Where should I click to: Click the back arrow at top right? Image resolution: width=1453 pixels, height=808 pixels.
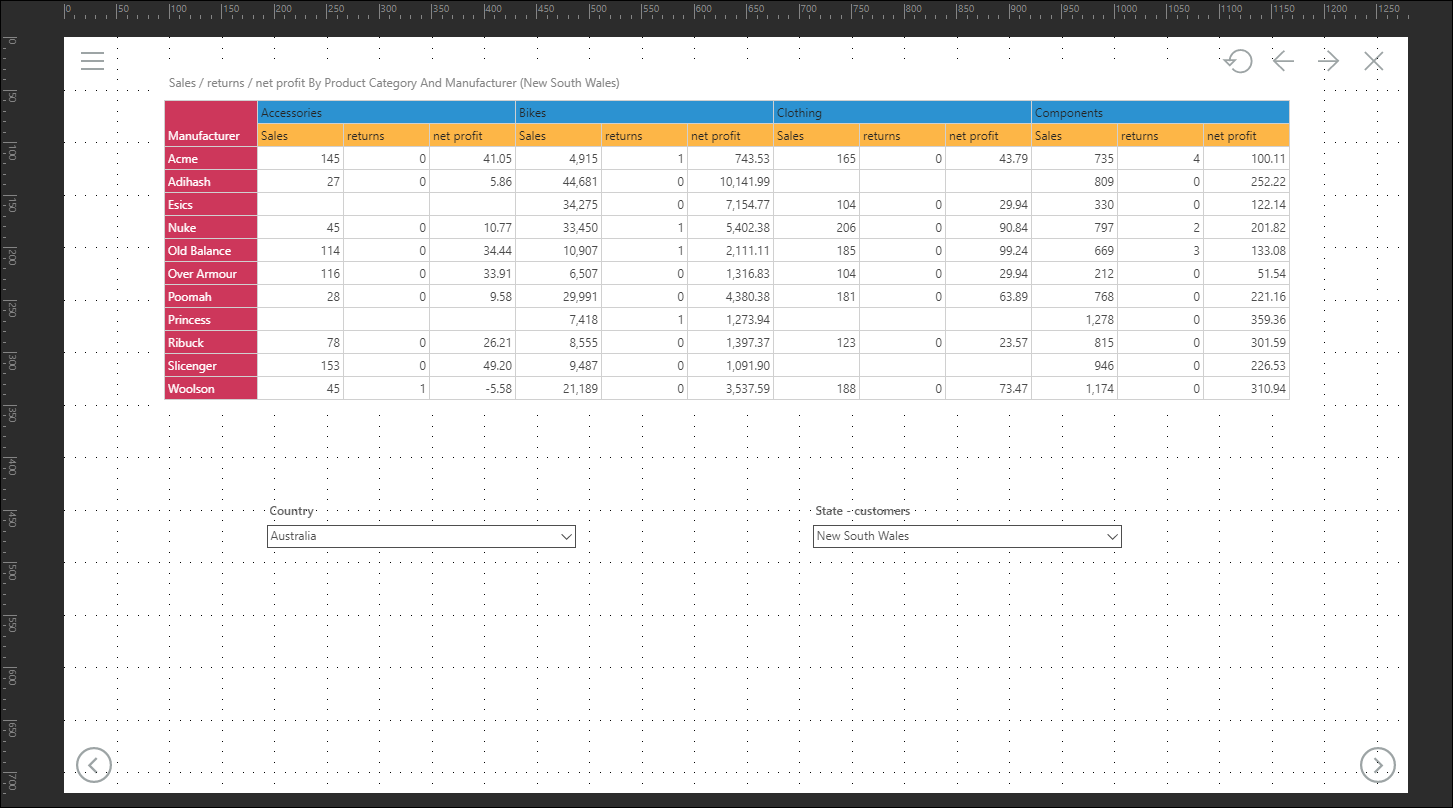coord(1283,61)
